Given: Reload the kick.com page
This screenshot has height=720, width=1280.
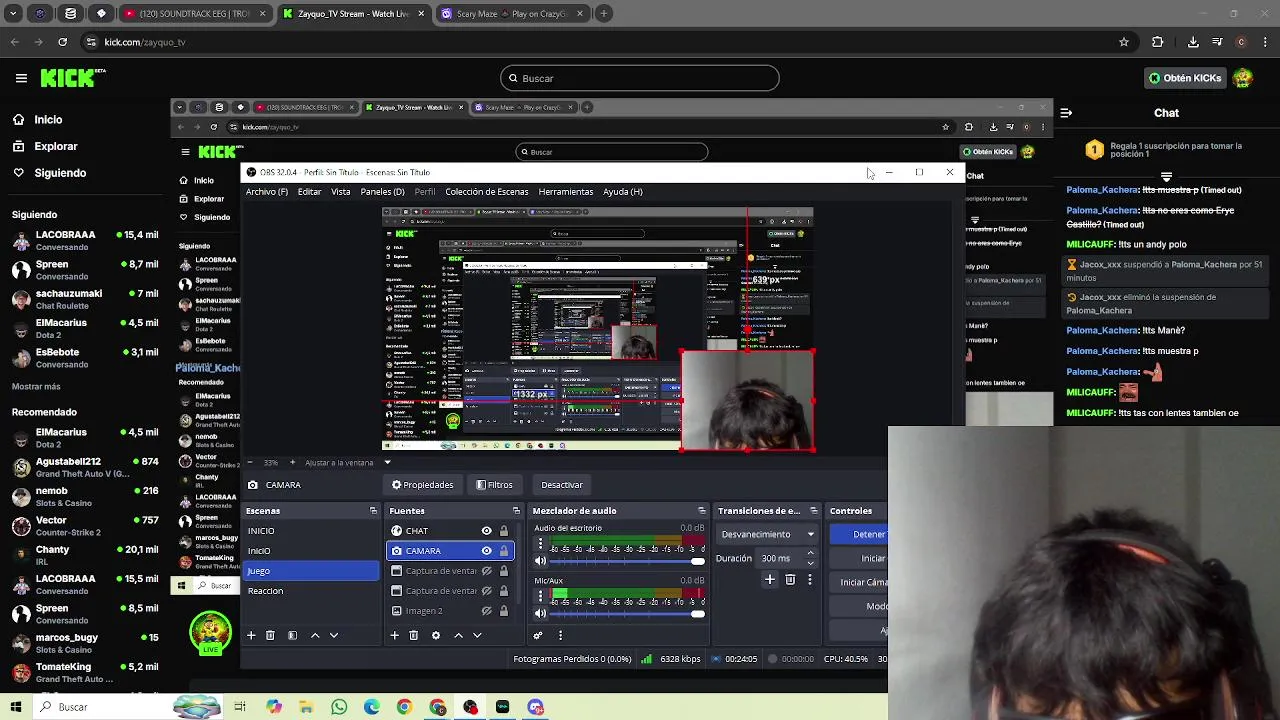Looking at the screenshot, I should tap(62, 42).
